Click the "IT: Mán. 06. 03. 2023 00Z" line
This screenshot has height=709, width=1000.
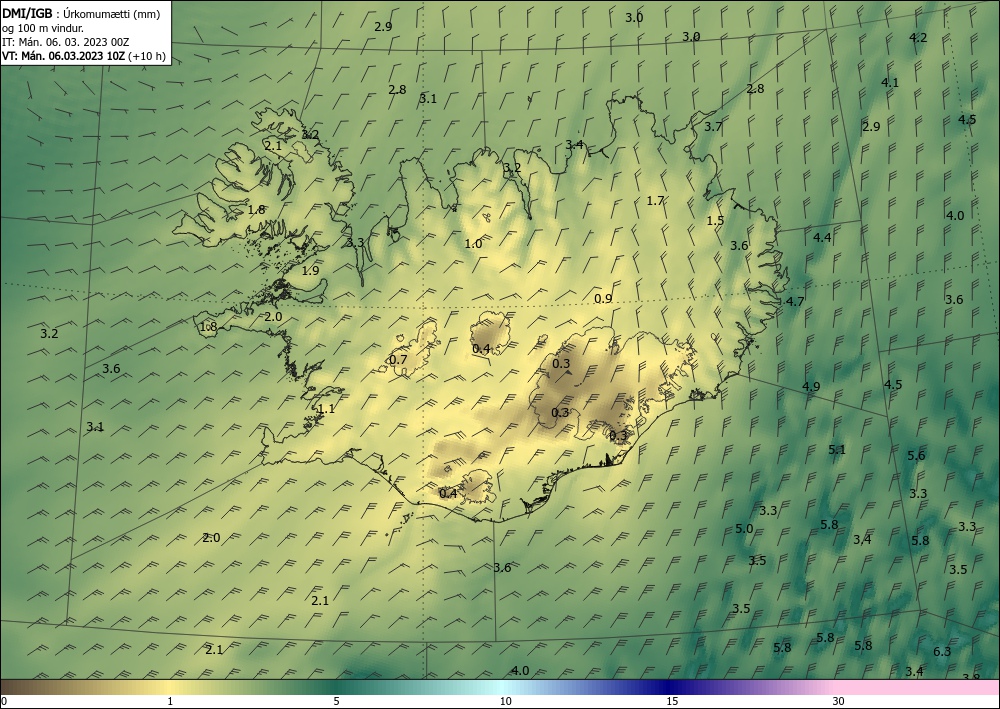tap(66, 42)
